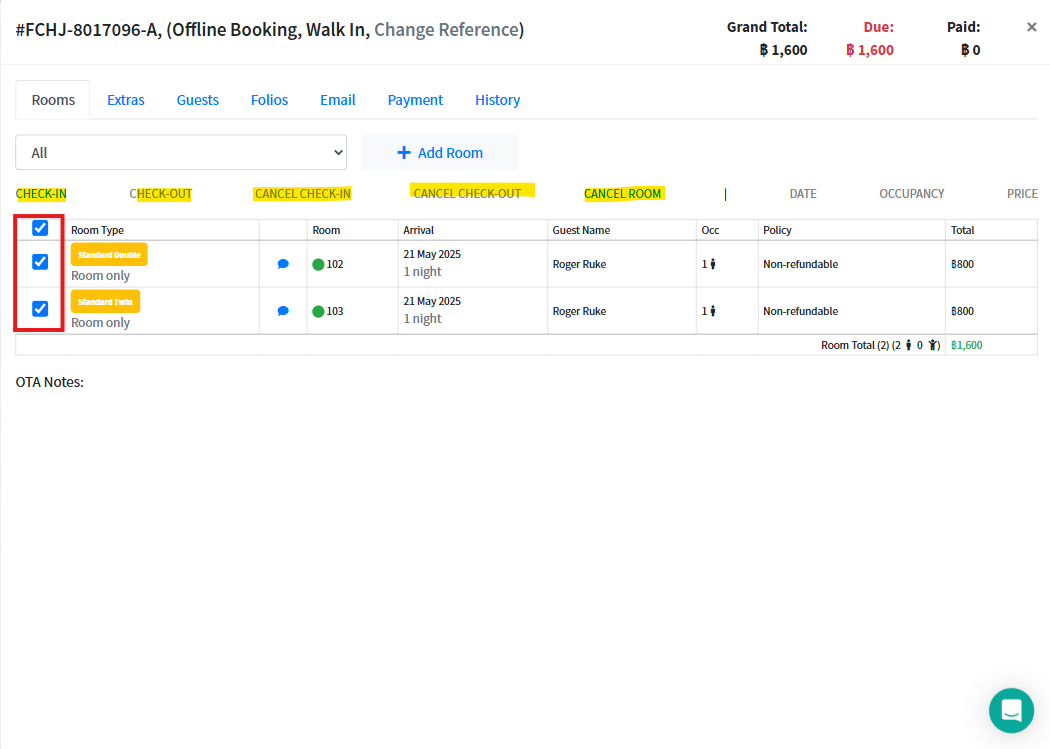Click occupancy person icon for room 102
This screenshot has height=749, width=1050.
point(713,265)
